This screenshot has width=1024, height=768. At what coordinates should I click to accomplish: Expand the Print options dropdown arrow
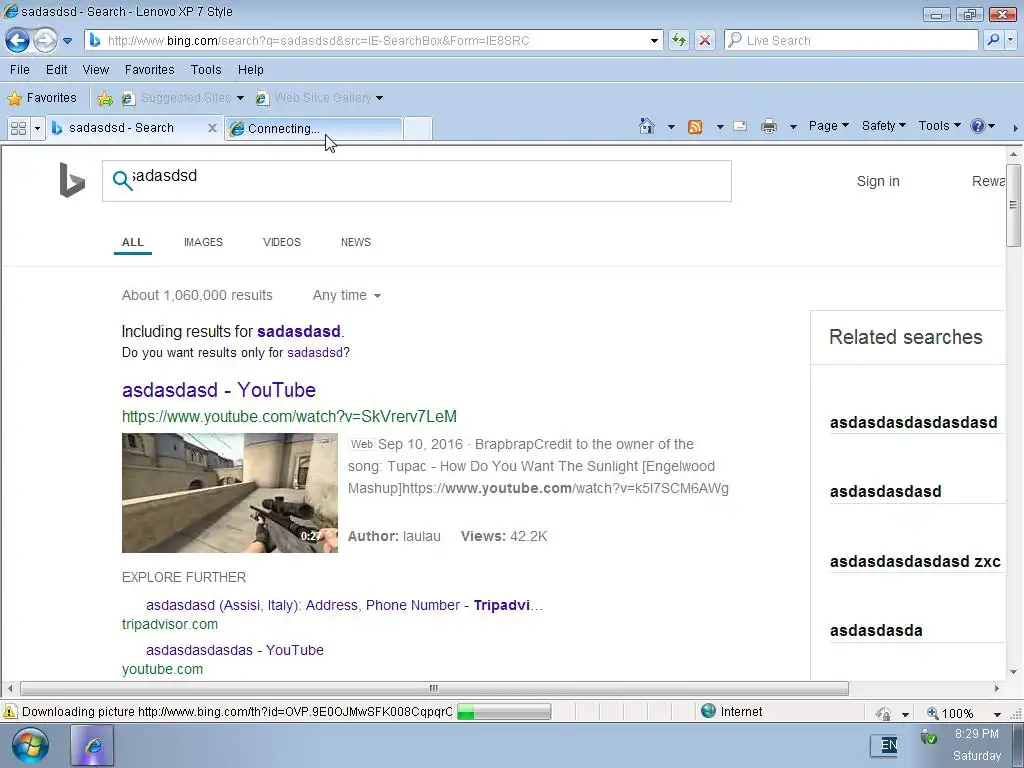(793, 127)
